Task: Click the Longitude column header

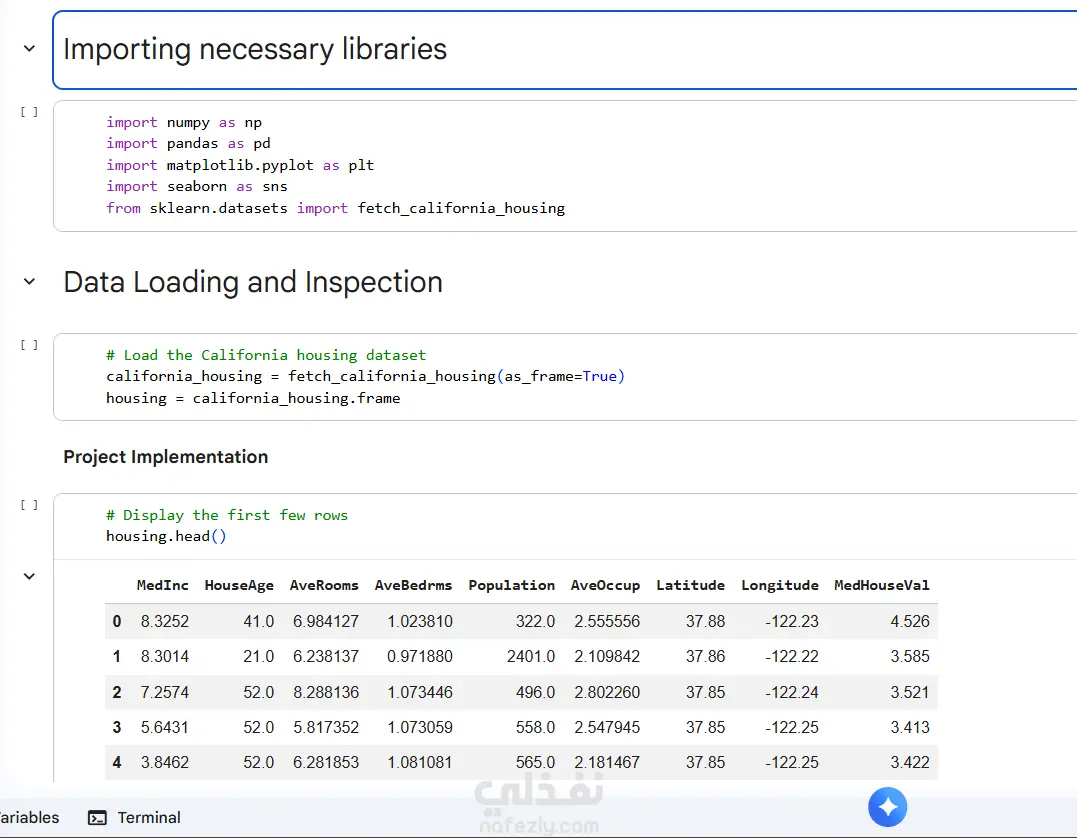Action: point(780,585)
